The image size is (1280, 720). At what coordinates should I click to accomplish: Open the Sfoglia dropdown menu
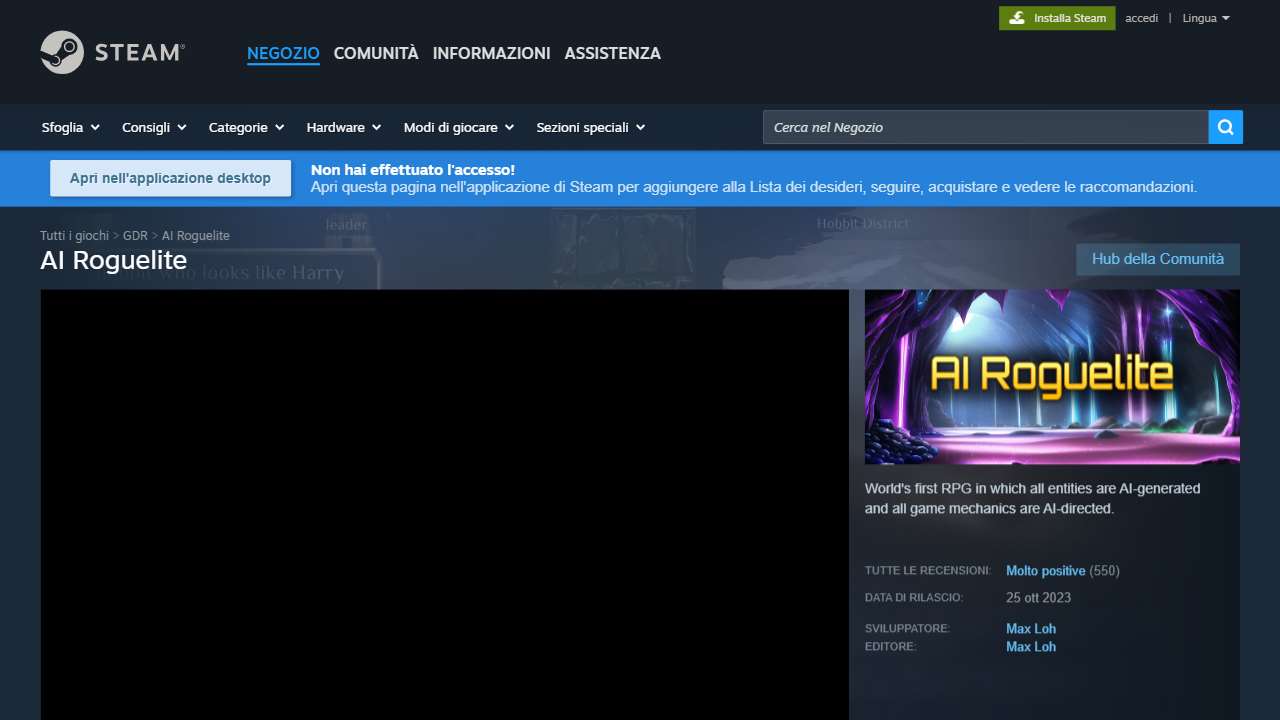69,127
